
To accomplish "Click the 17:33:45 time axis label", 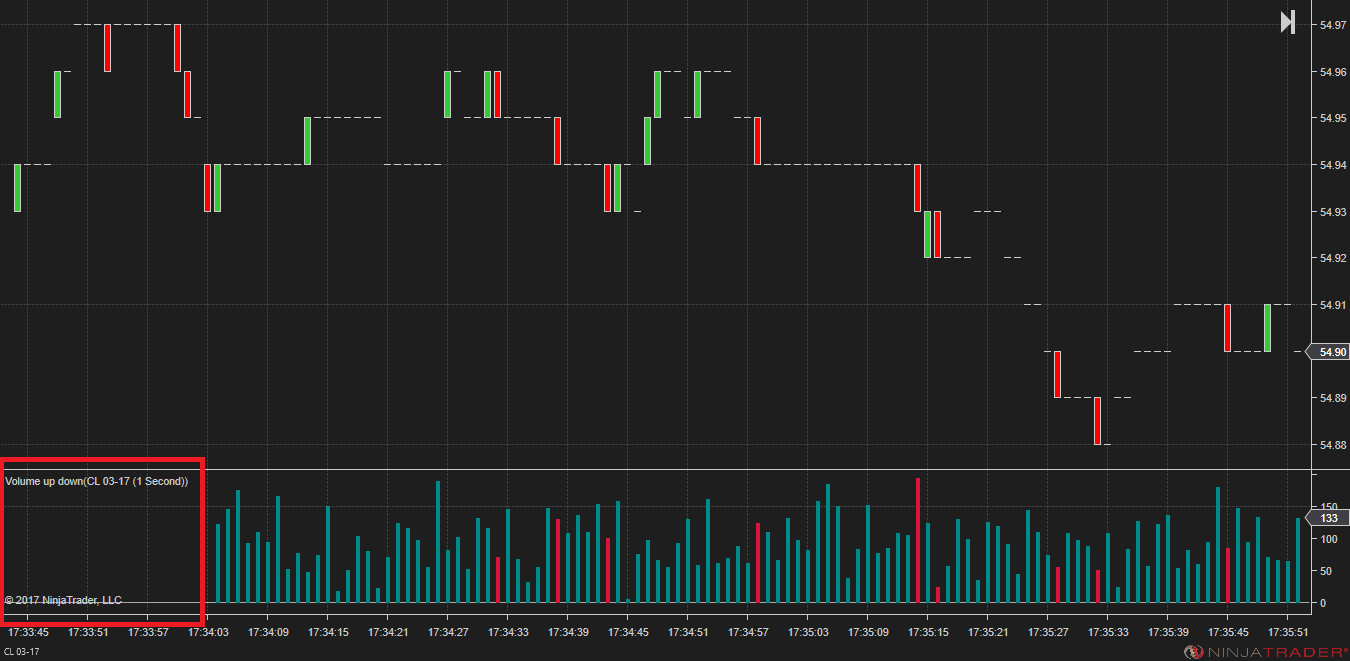I will (28, 632).
